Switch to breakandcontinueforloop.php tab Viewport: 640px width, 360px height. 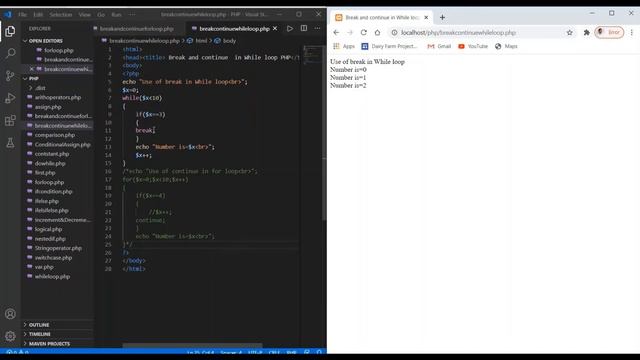point(137,29)
